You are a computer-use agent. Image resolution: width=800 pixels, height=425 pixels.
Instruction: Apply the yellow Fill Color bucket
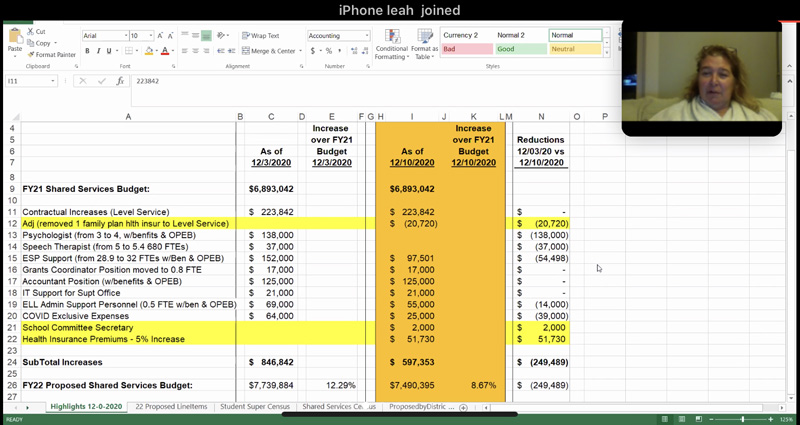[x=149, y=51]
